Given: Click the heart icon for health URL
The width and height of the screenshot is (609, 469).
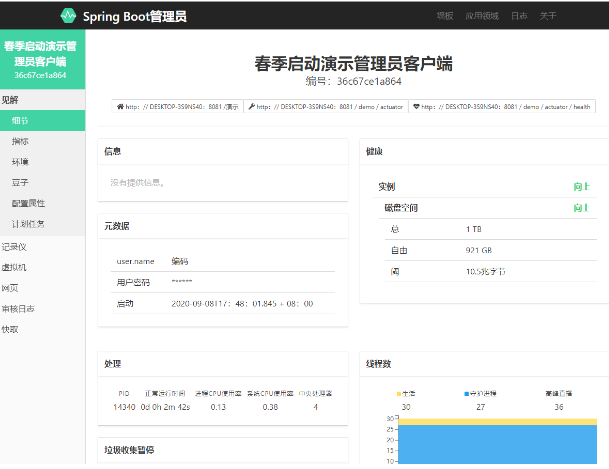Looking at the screenshot, I should tap(416, 105).
